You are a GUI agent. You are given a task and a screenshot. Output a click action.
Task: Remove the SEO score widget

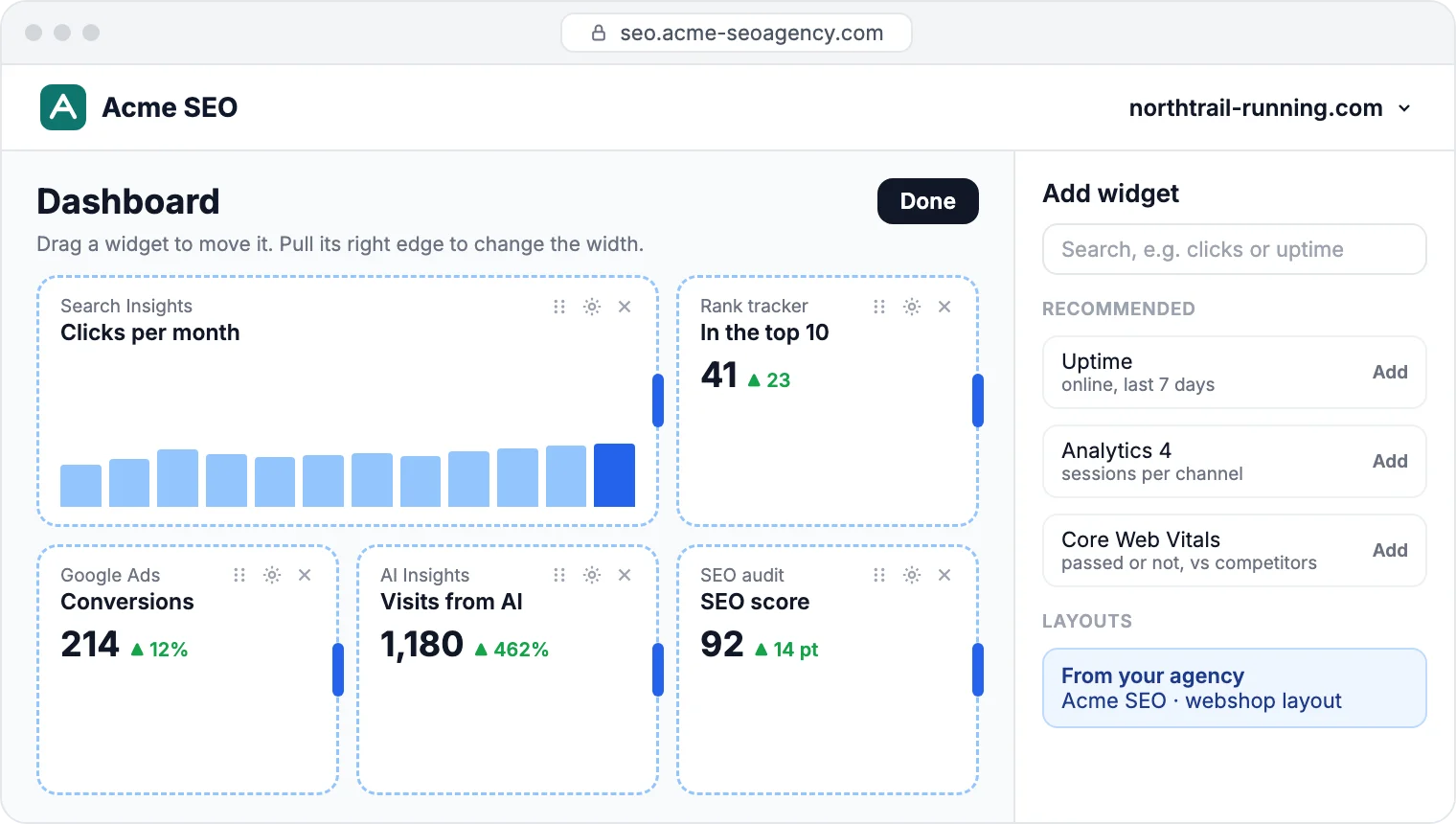[944, 575]
